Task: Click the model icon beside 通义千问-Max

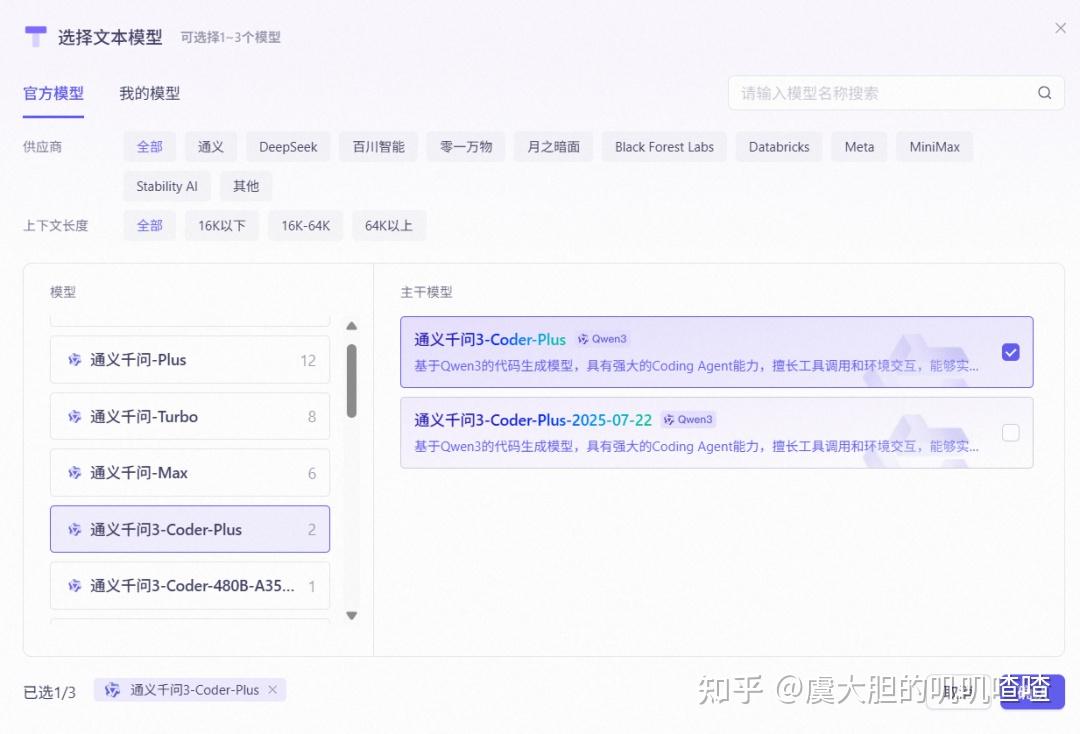Action: click(x=74, y=473)
